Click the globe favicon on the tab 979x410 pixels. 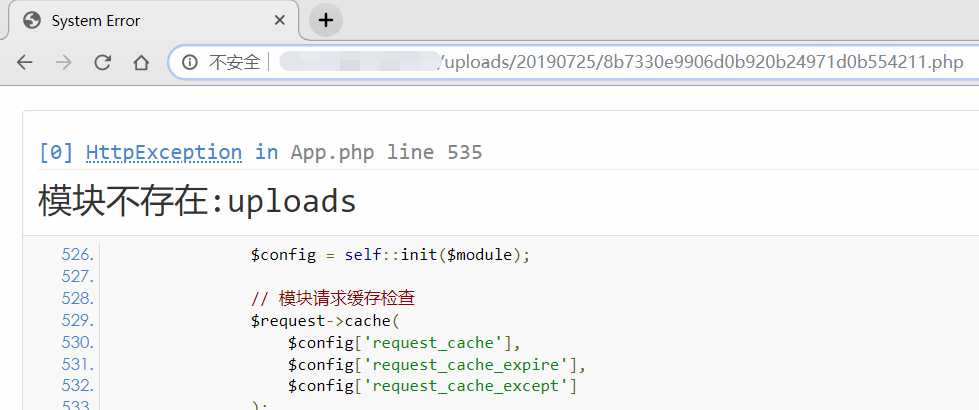[31, 20]
